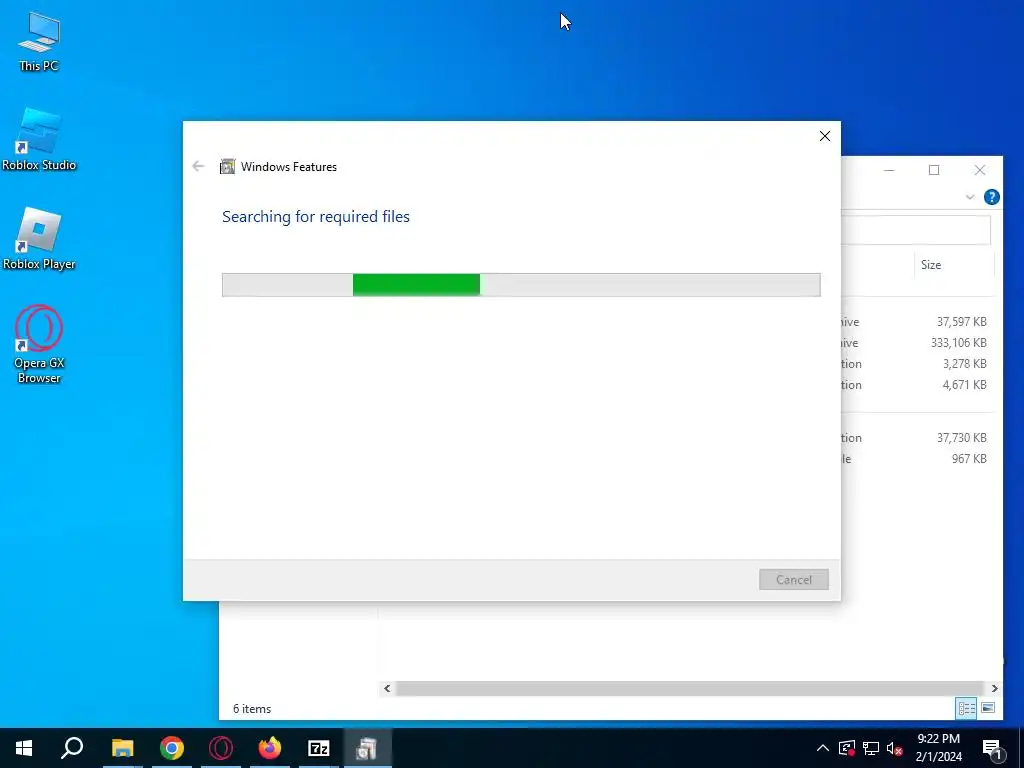1024x768 pixels.
Task: Open the help icon in File Explorer
Action: (991, 197)
